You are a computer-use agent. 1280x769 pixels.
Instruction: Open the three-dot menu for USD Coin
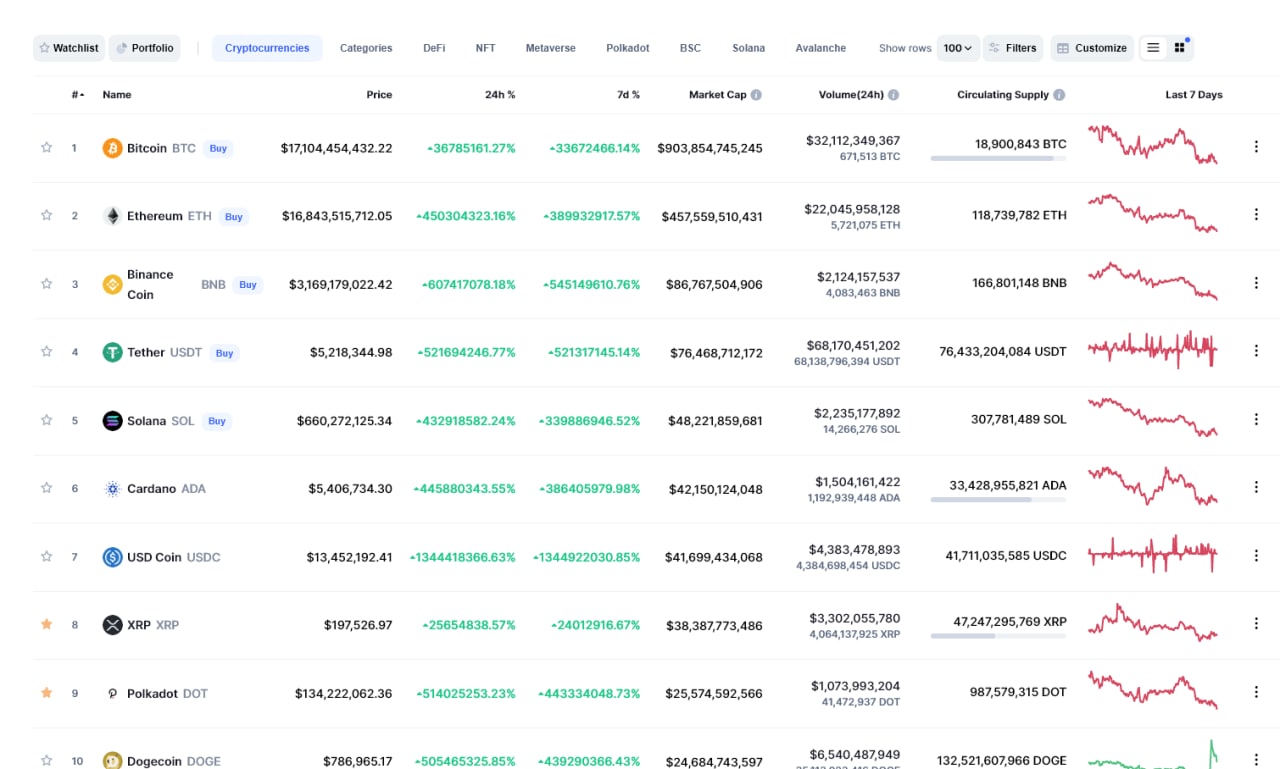(1256, 555)
